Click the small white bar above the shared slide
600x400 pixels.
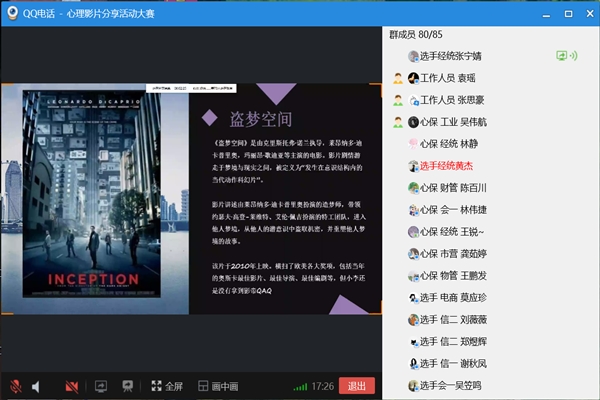[191, 88]
